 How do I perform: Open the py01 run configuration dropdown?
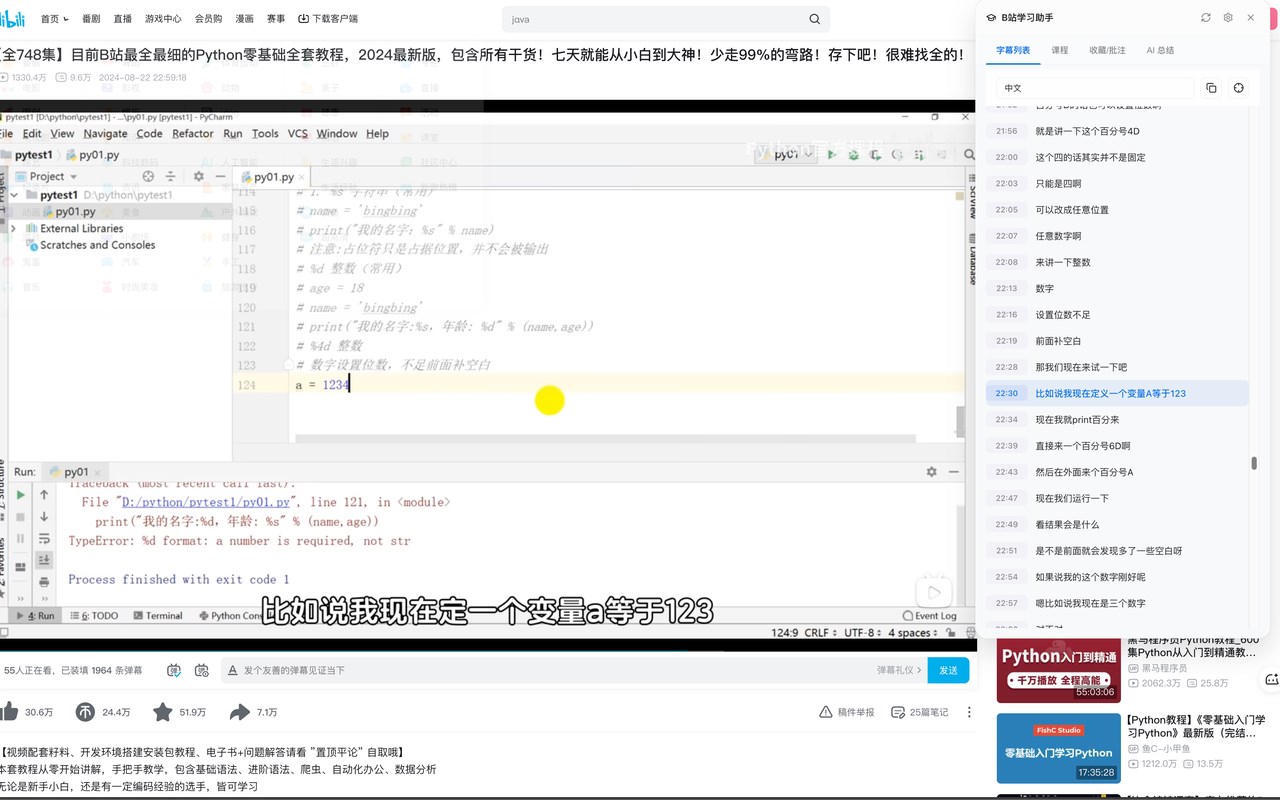(x=786, y=155)
